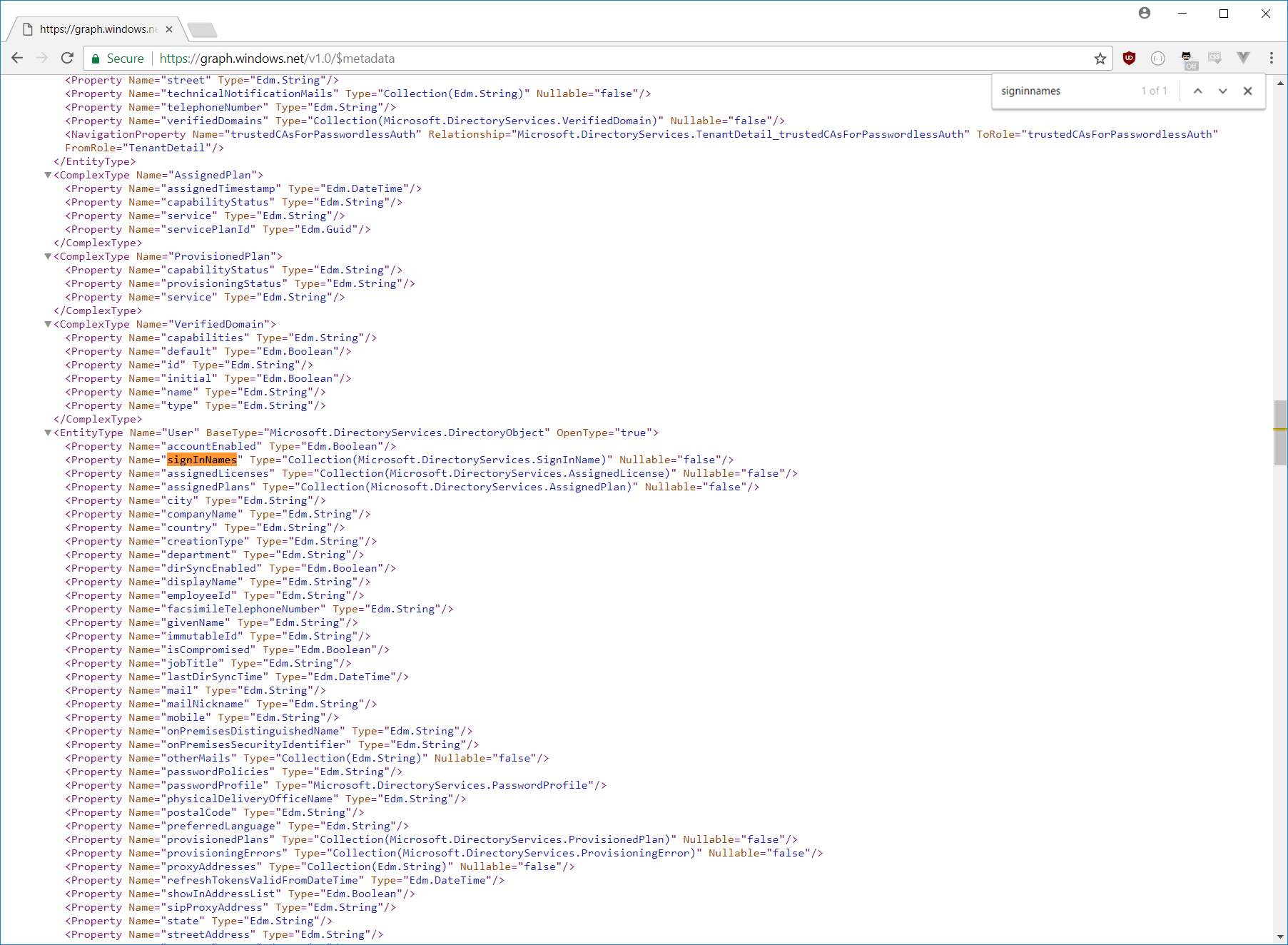
Task: Click the uBlock Origin shield icon
Action: [1130, 58]
